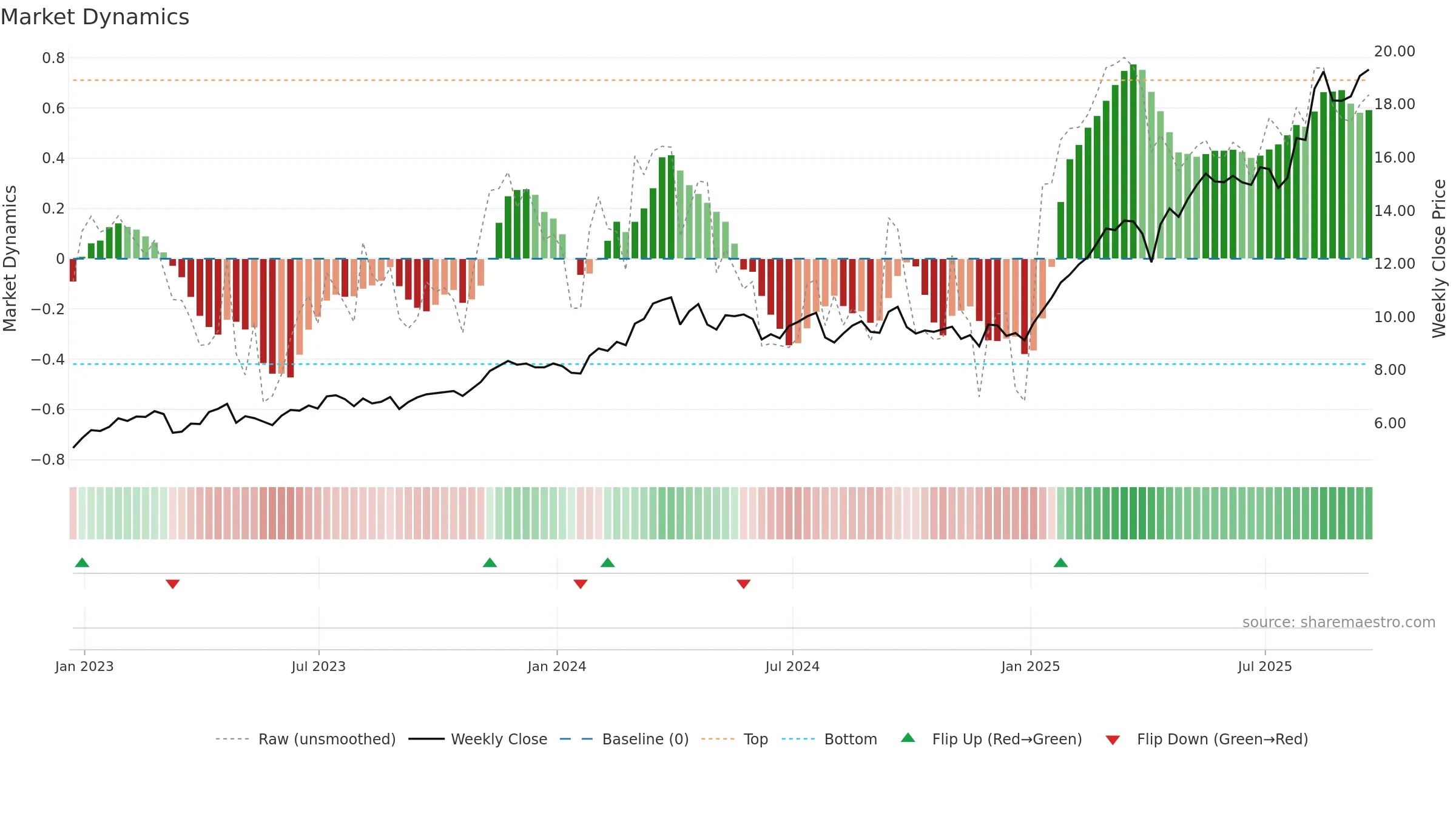1456x819 pixels.
Task: Click the 12.00 price axis label
Action: [1395, 263]
